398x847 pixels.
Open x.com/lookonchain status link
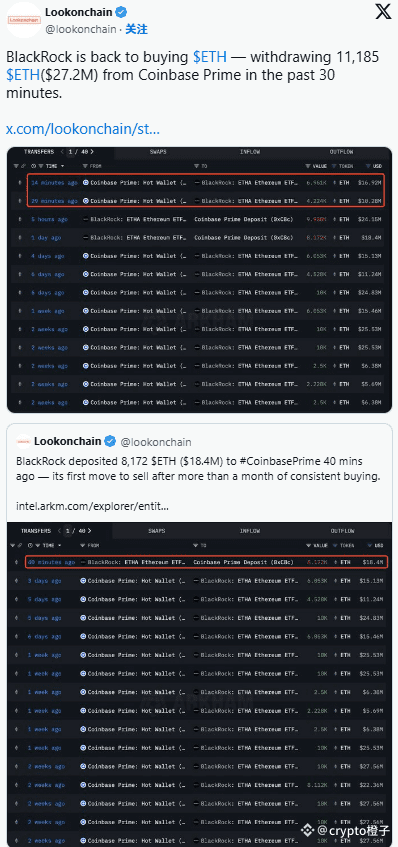(83, 129)
